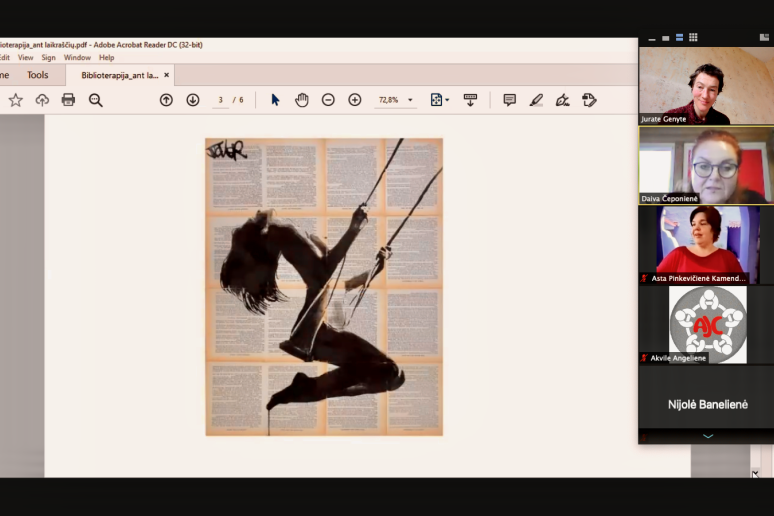Viewport: 774px width, 516px height.
Task: Open the sign document pen icon
Action: pos(562,100)
